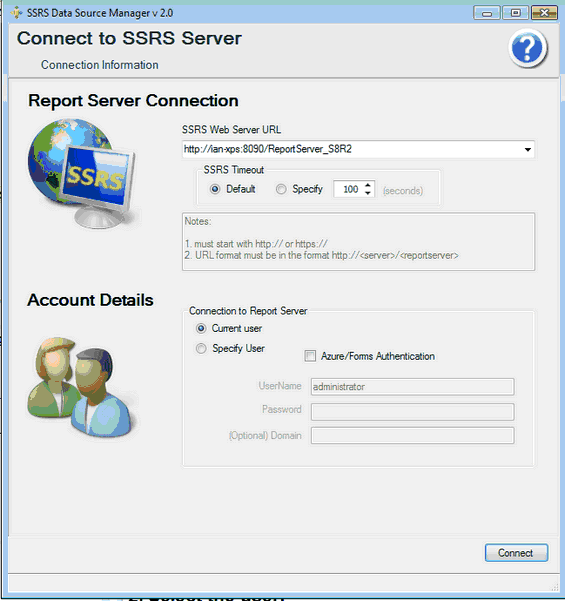Expand the SSRS Web Server URL dropdown

(528, 149)
